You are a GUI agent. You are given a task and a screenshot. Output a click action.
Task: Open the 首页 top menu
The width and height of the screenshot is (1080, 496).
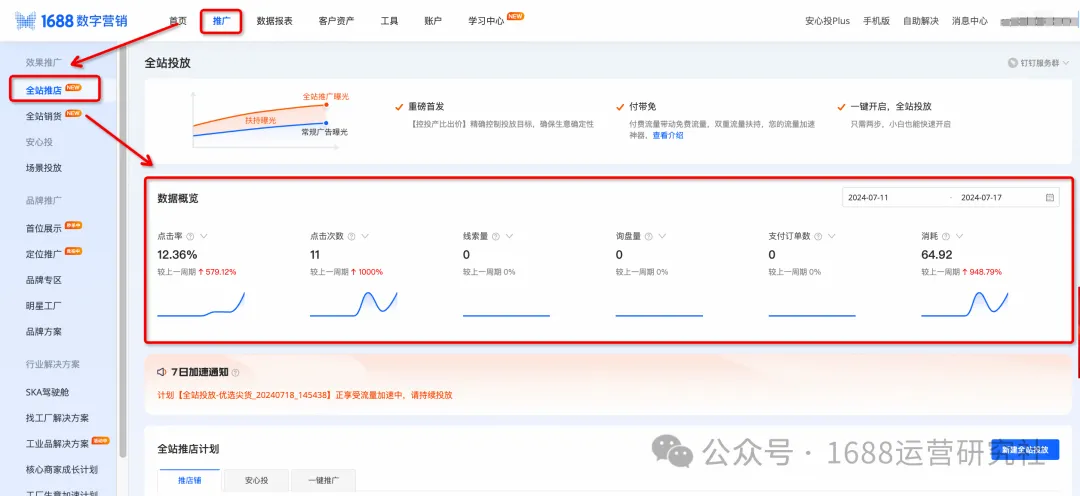pyautogui.click(x=178, y=21)
